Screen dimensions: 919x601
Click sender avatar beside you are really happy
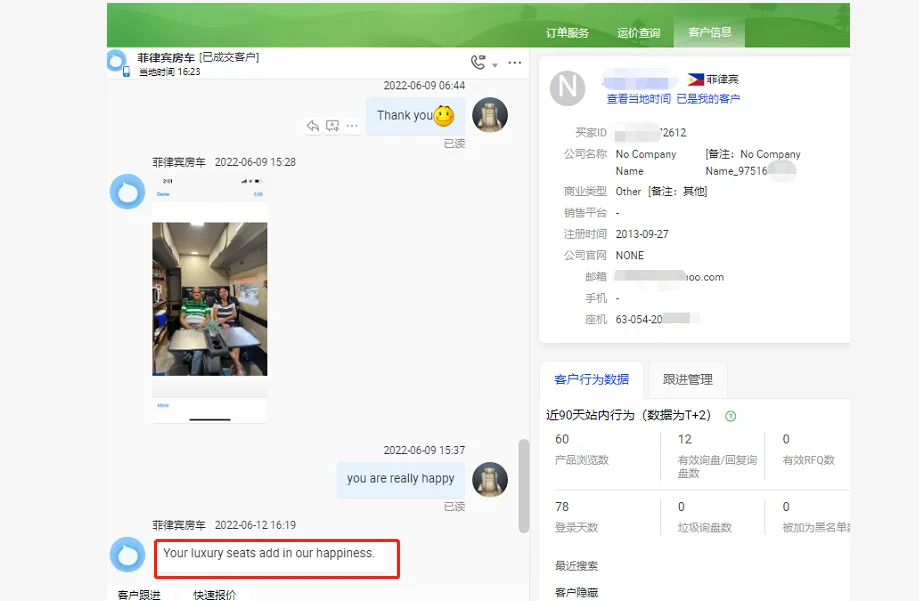click(490, 480)
